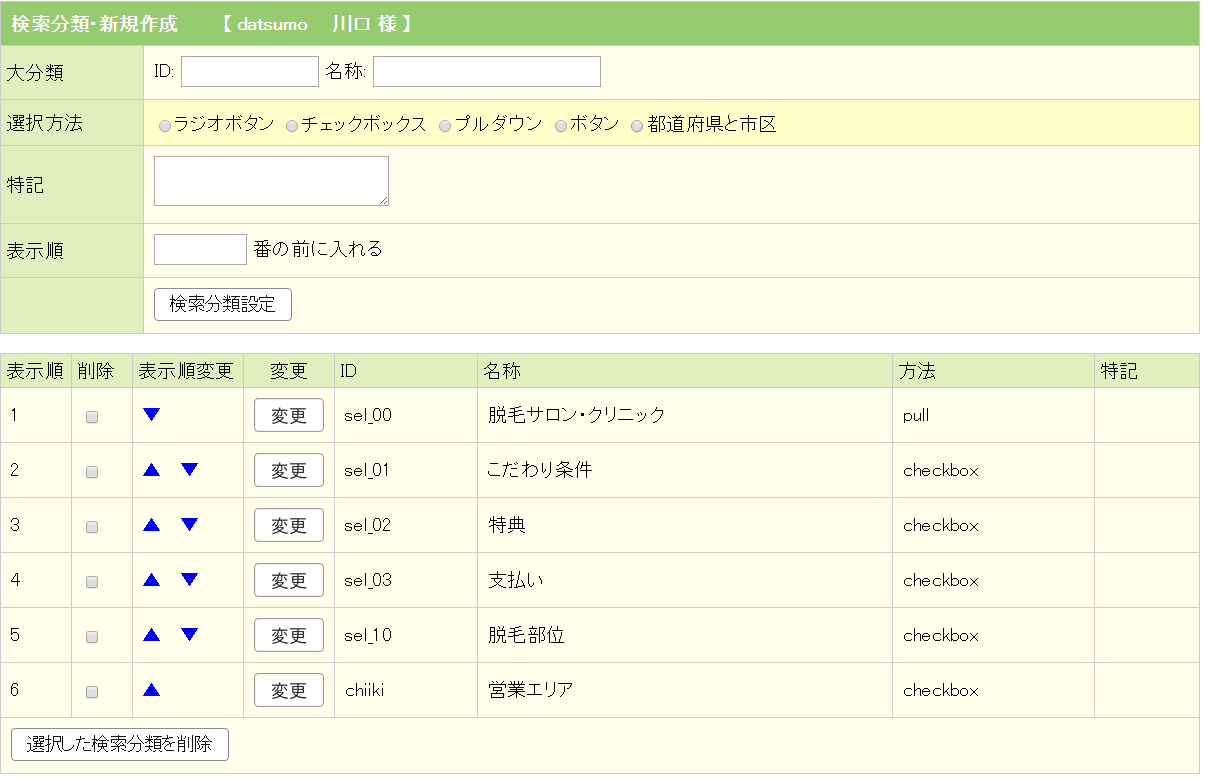Click 選択した検索分類を削除 button
Viewport: 1205px width, 780px height.
coord(119,745)
